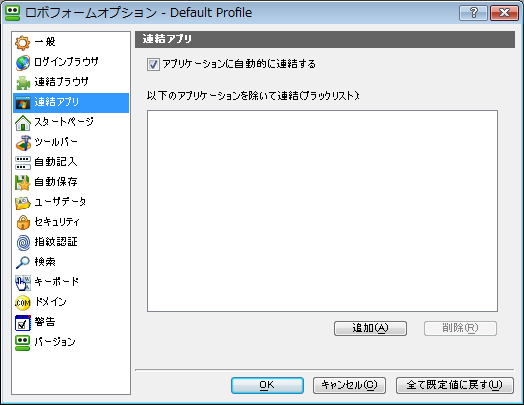Confirm with the OK button
The height and width of the screenshot is (405, 524).
click(x=267, y=386)
